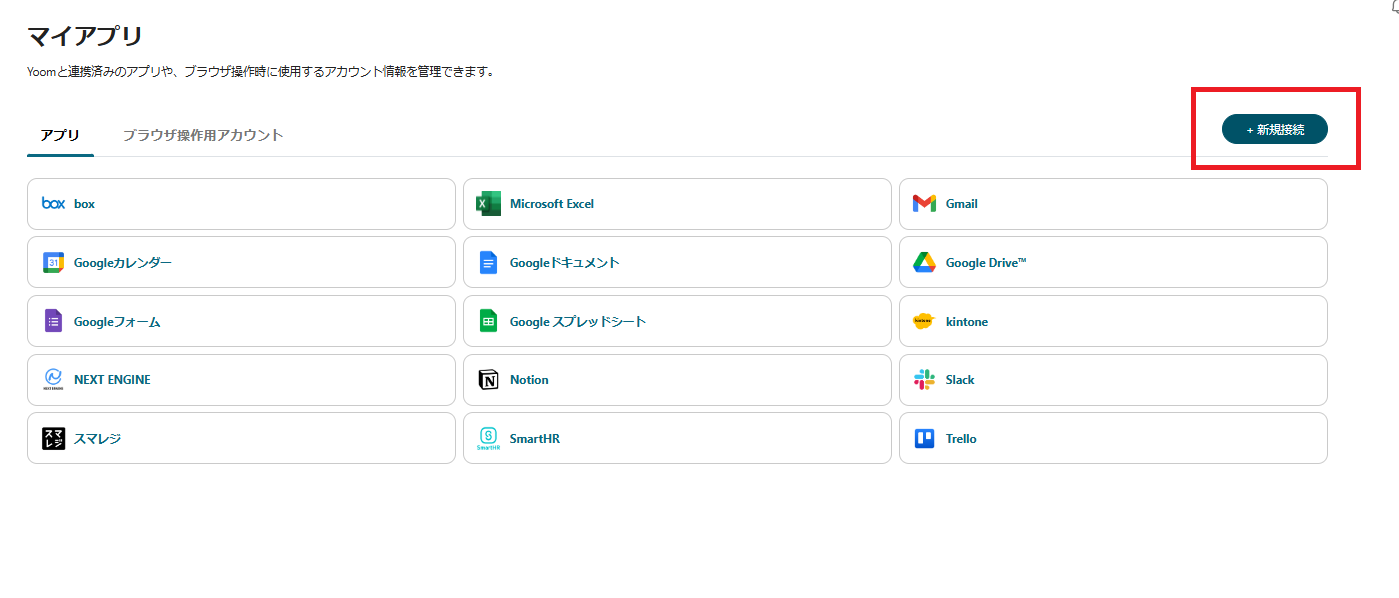Select the Googleドキュメント label text
The width and height of the screenshot is (1399, 598).
[x=565, y=263]
